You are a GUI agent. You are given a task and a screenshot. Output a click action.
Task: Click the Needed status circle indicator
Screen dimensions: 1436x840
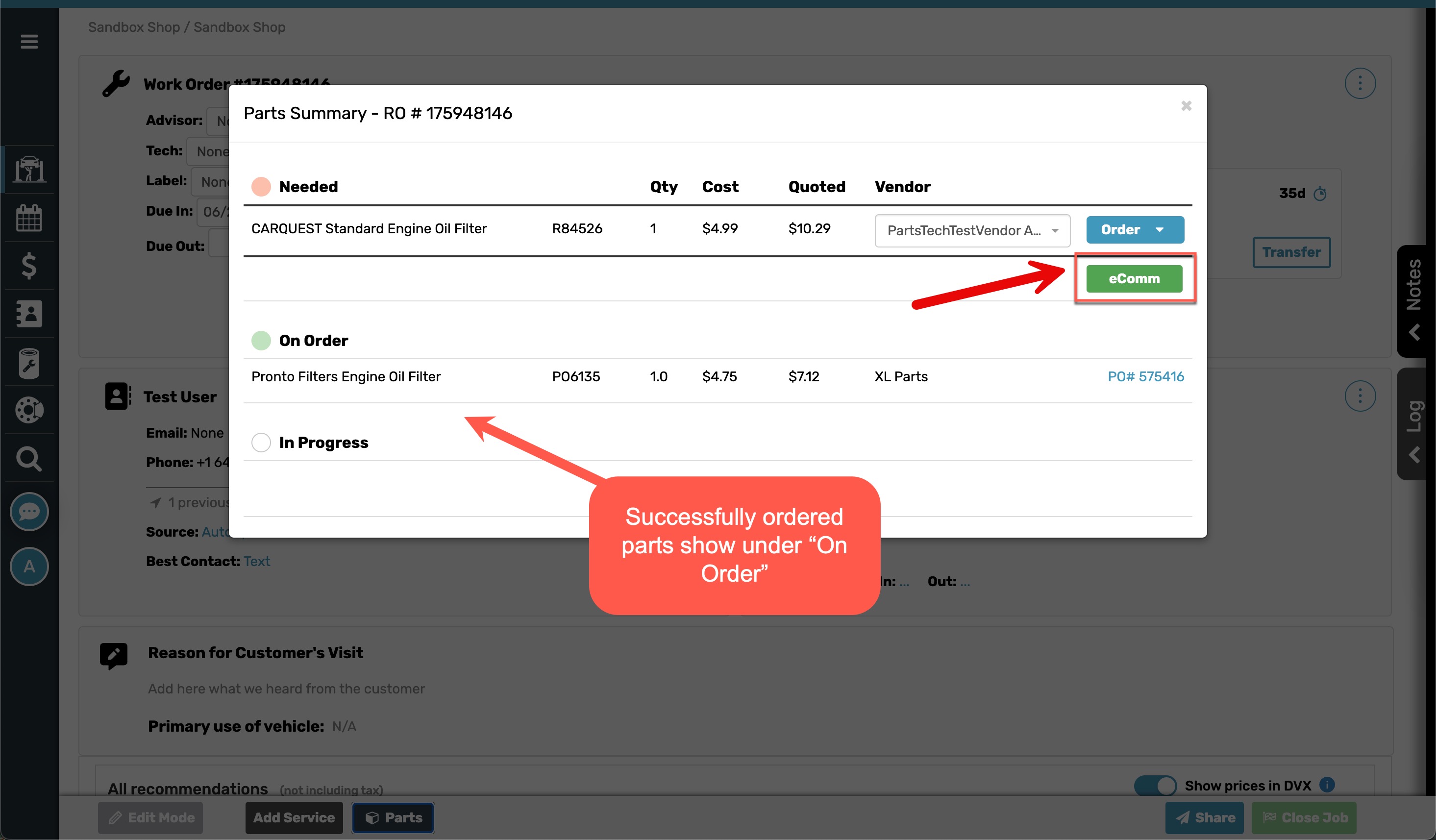[x=261, y=186]
